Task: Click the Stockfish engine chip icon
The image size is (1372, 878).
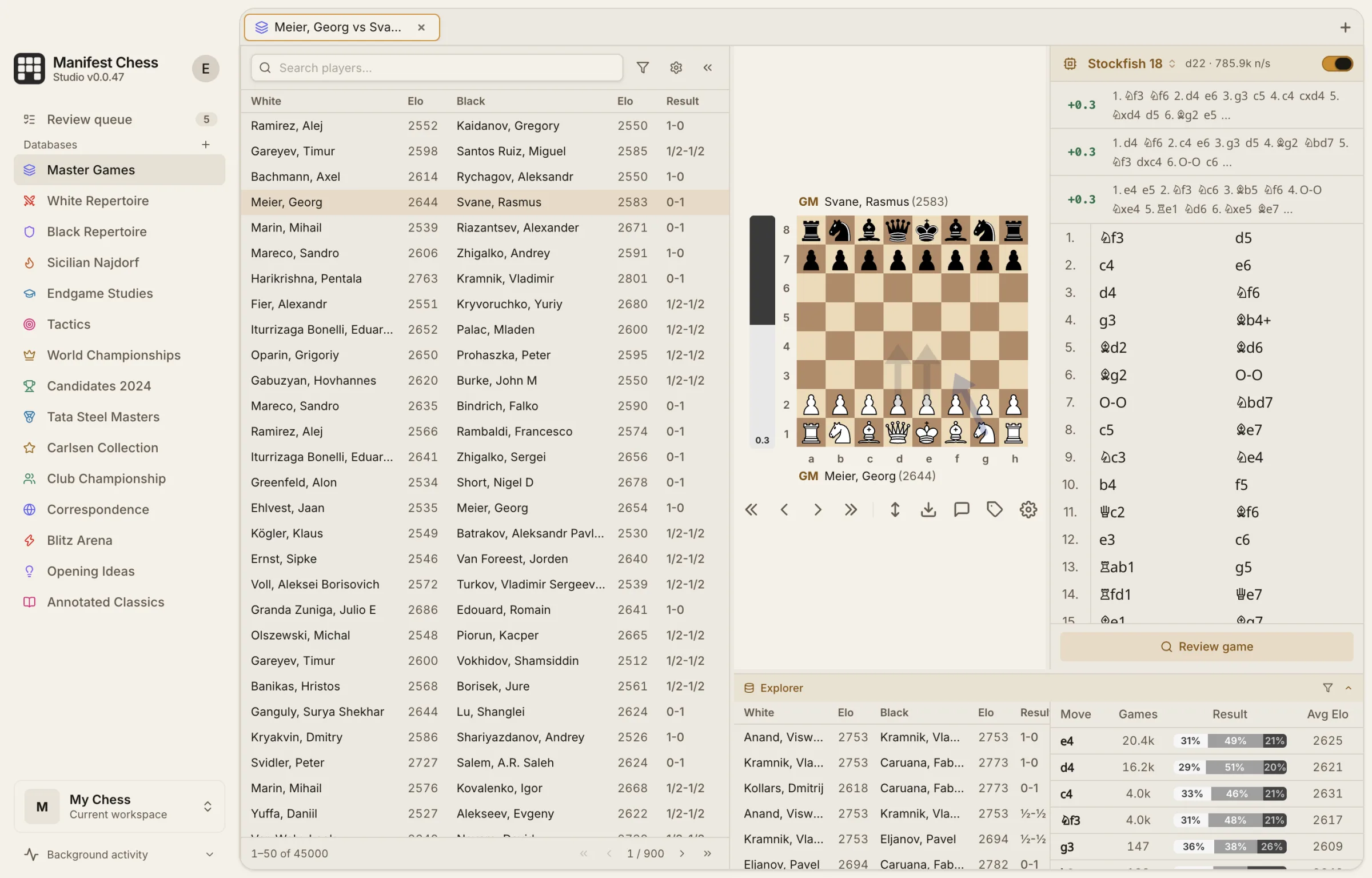Action: [x=1070, y=63]
